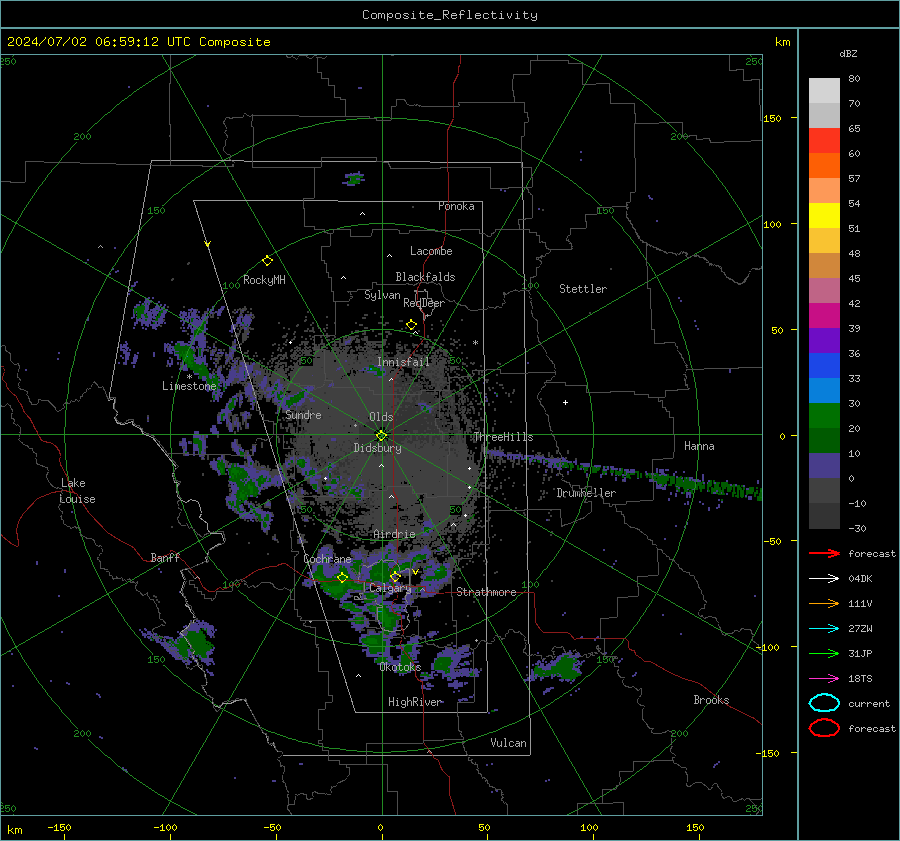Click the Composite_Reflectivity title
Viewport: 900px width, 841px height.
pyautogui.click(x=449, y=15)
